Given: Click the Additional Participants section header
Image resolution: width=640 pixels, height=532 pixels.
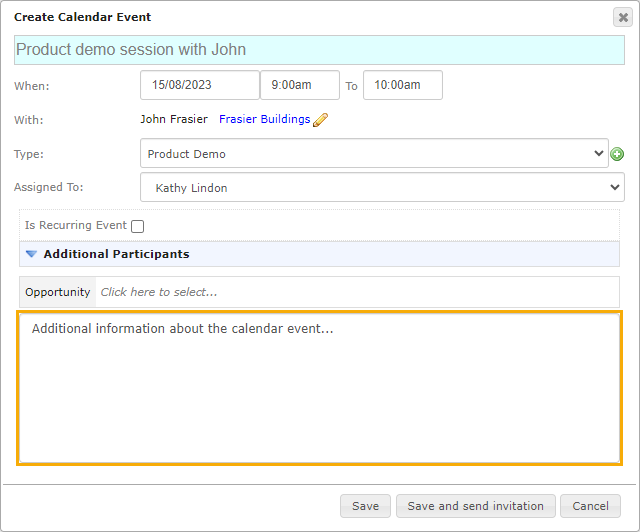Looking at the screenshot, I should click(x=320, y=254).
